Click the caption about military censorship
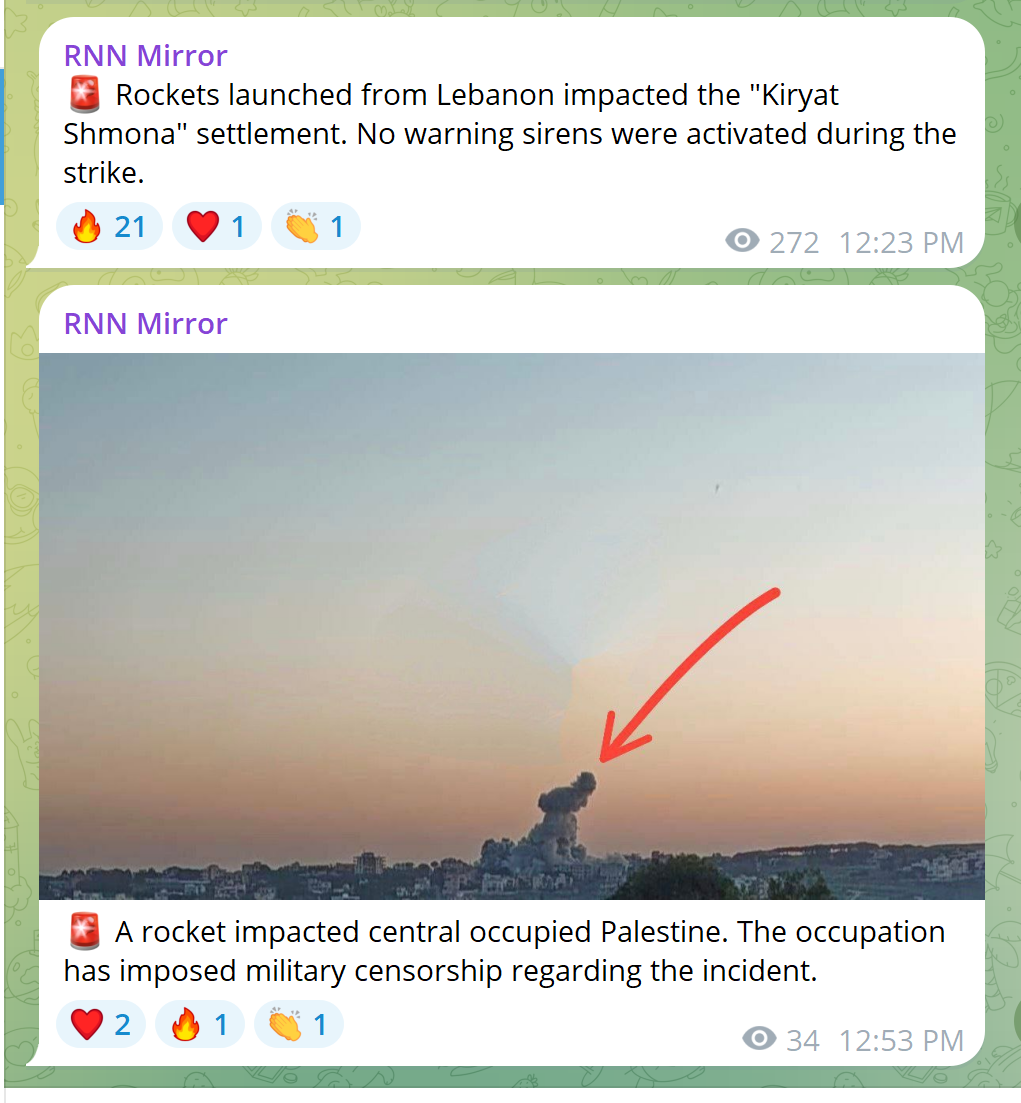 [505, 951]
